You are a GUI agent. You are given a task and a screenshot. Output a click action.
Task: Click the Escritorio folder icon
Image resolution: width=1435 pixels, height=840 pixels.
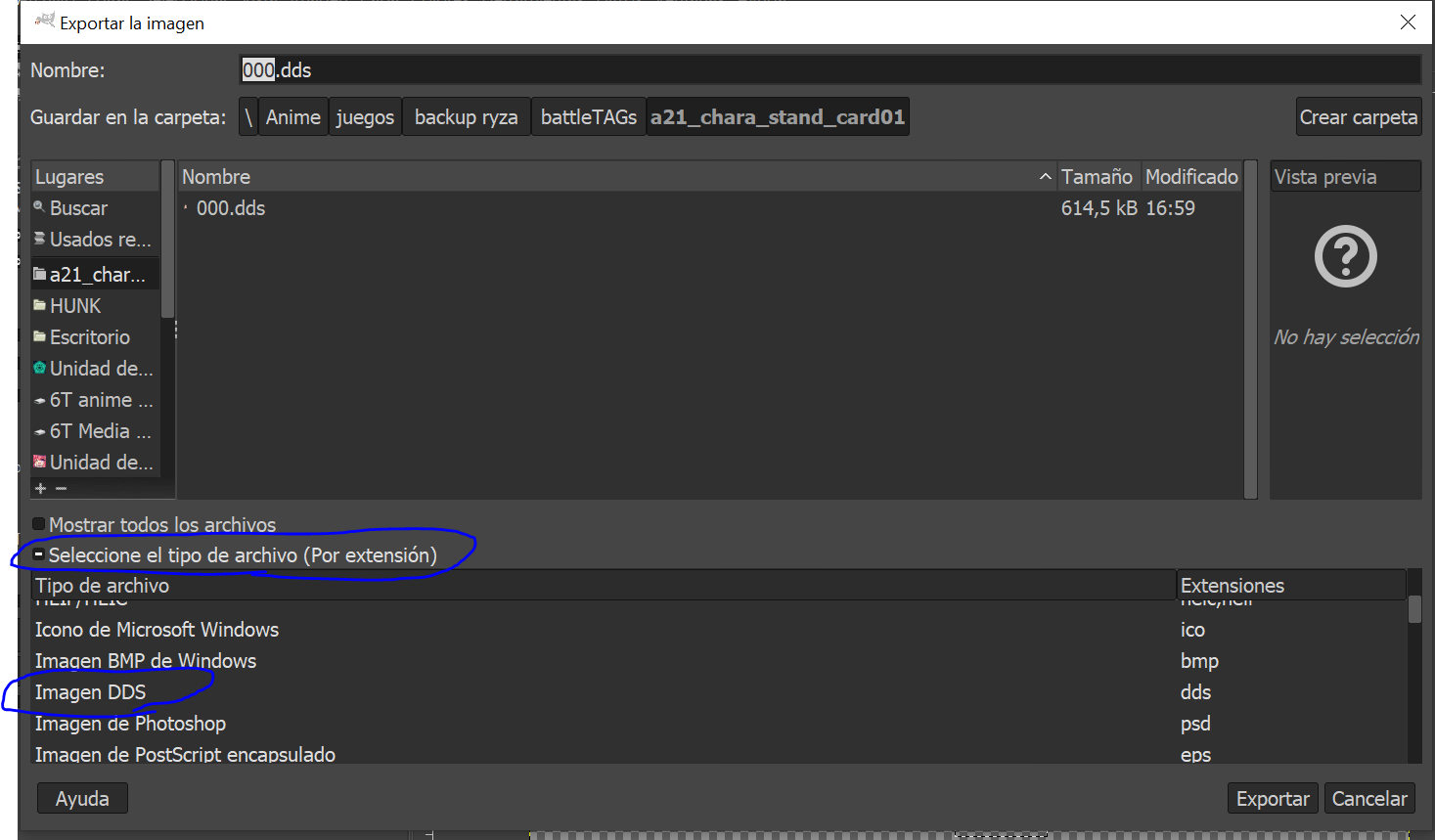39,337
